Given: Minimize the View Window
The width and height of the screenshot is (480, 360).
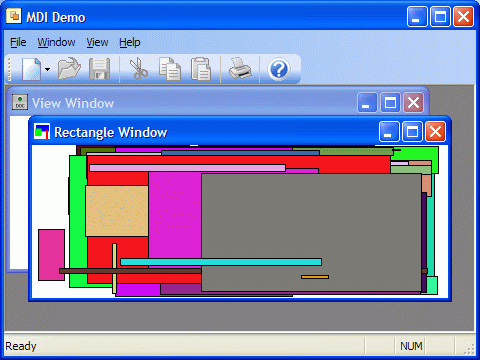Looking at the screenshot, I should 367,103.
